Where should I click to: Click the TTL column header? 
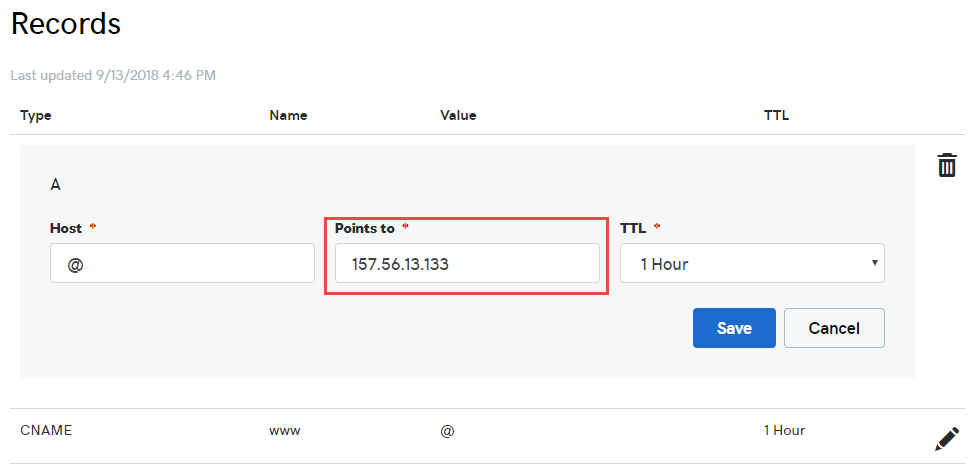point(776,115)
